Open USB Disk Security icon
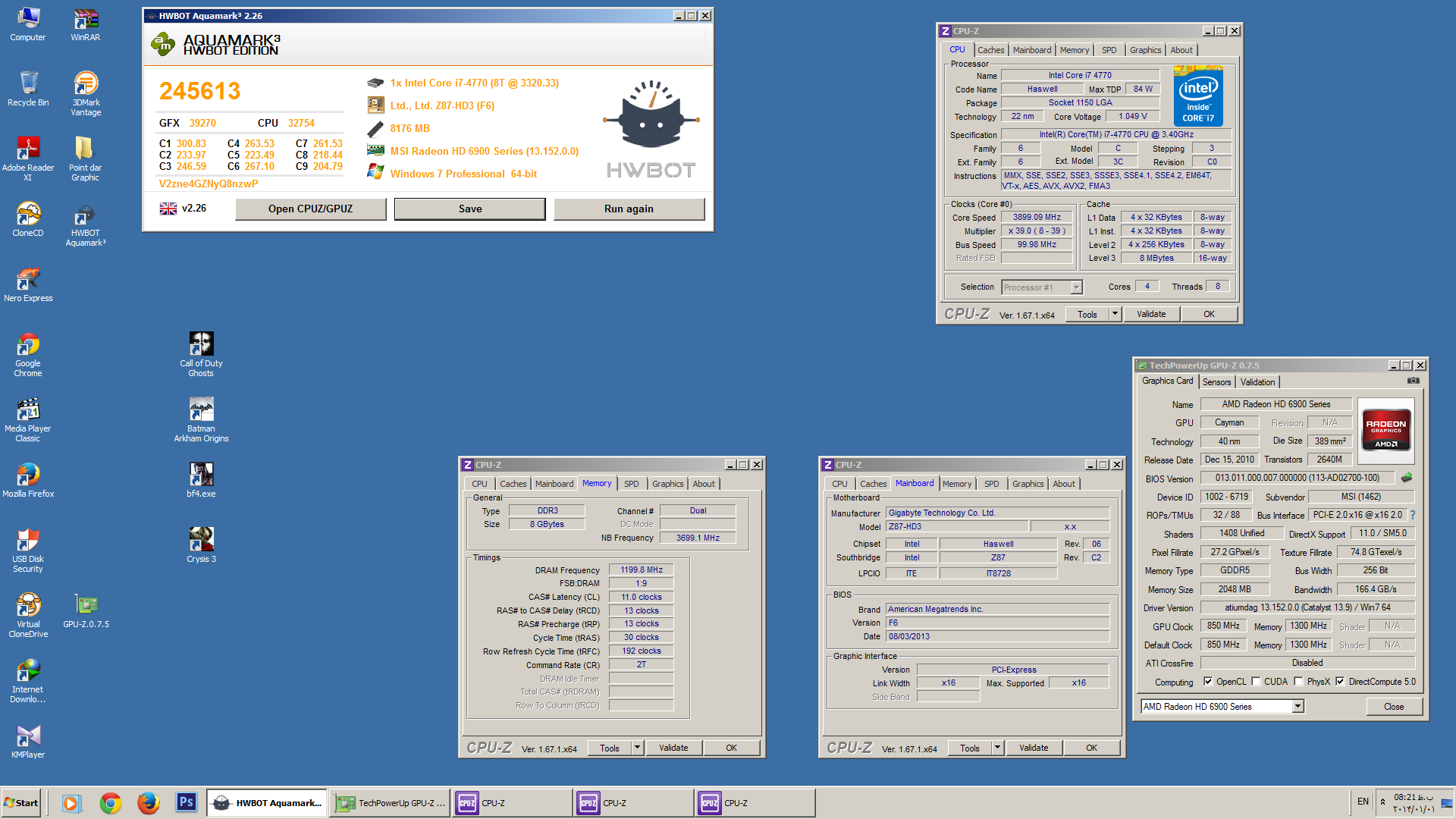The height and width of the screenshot is (819, 1456). coord(28,551)
